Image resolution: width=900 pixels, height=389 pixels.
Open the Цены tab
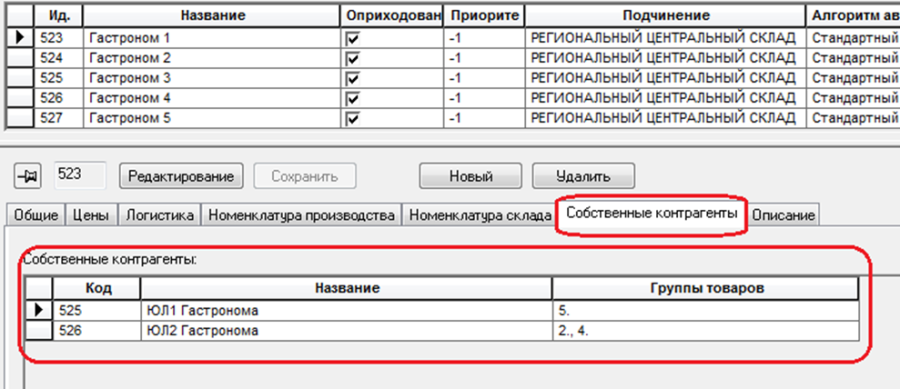(x=91, y=216)
